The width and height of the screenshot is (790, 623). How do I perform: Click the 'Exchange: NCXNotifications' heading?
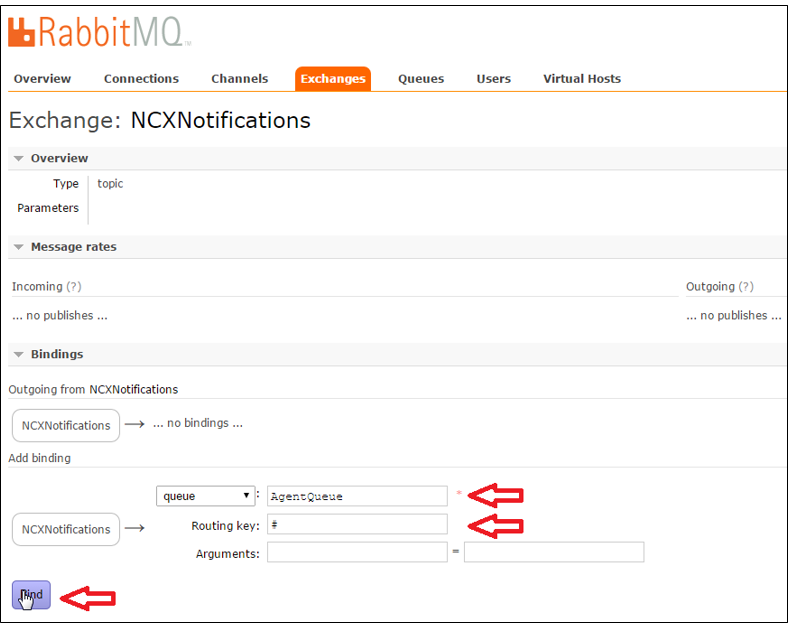tap(160, 120)
